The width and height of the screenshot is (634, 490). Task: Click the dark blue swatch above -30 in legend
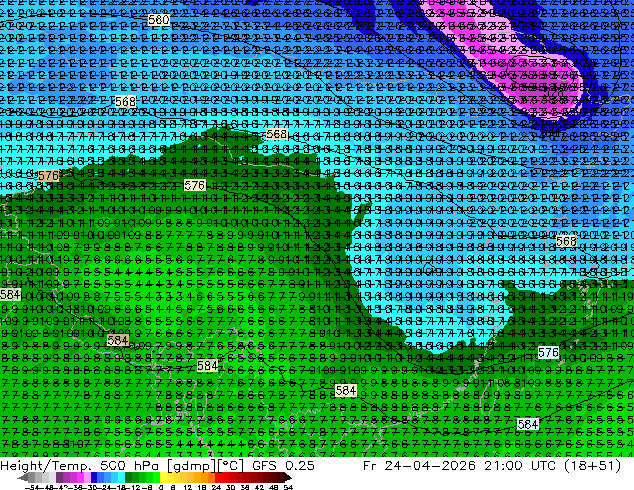click(x=94, y=477)
